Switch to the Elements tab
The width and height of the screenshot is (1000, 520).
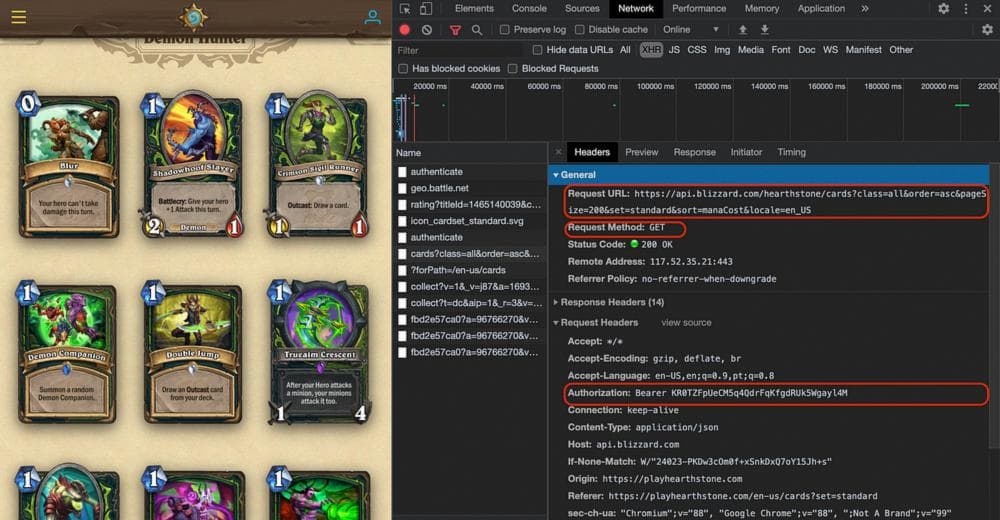coord(474,8)
